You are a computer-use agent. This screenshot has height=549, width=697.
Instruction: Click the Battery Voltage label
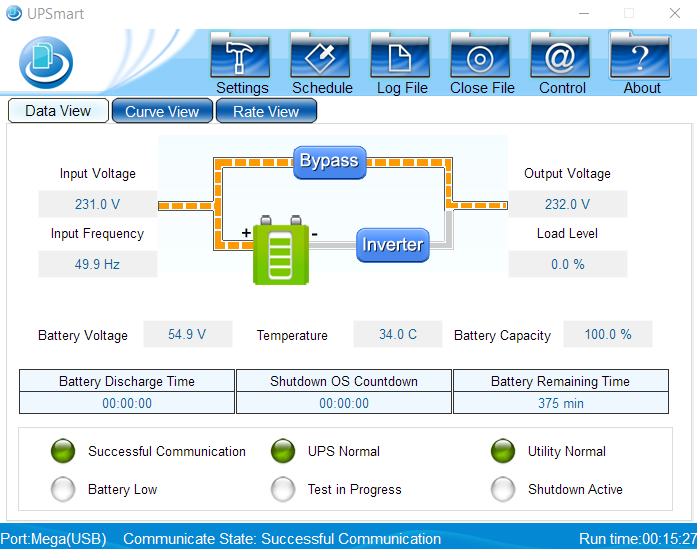(x=83, y=335)
